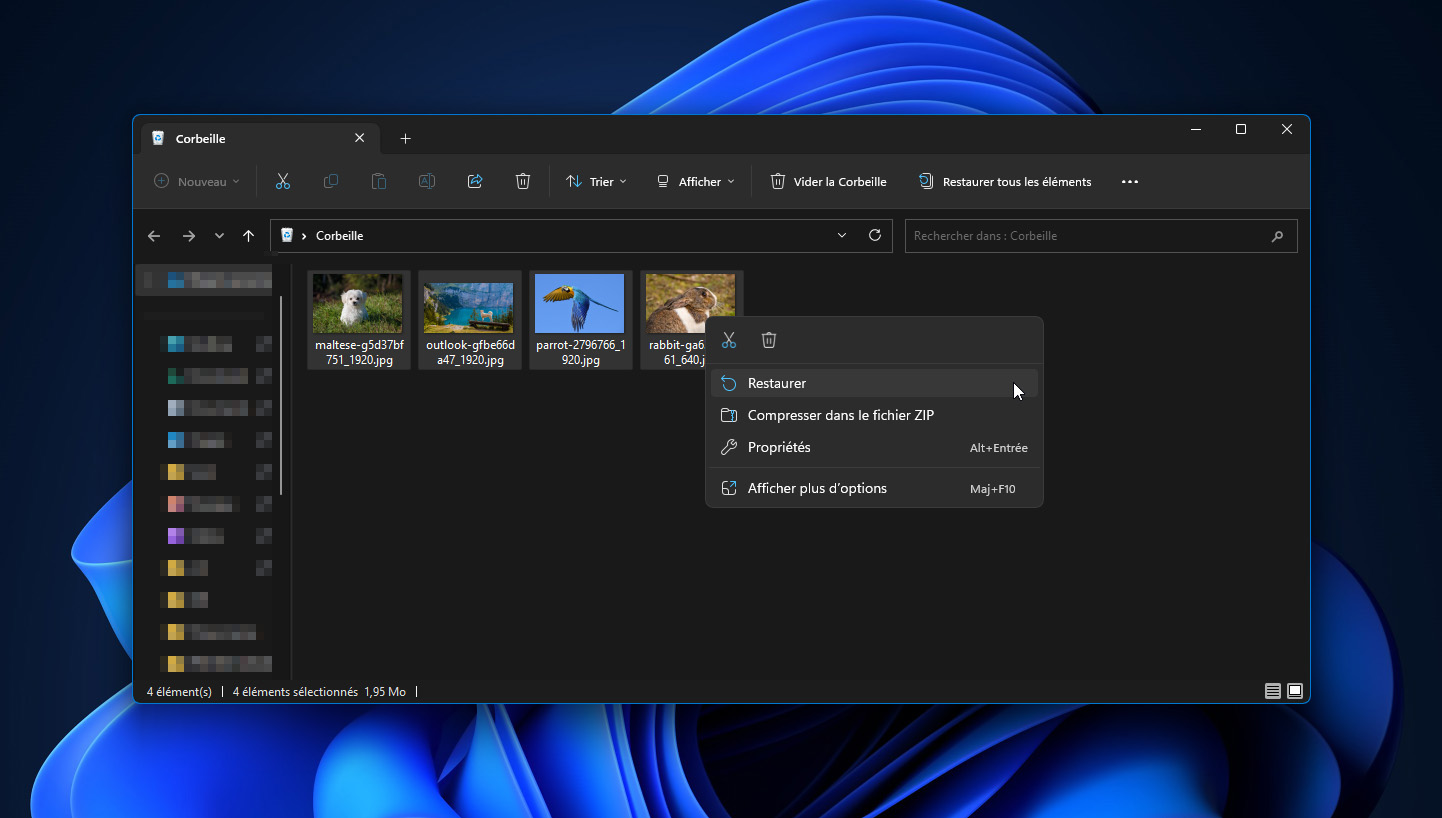Image resolution: width=1442 pixels, height=818 pixels.
Task: Refresh the Corbeille folder view
Action: pyautogui.click(x=875, y=235)
